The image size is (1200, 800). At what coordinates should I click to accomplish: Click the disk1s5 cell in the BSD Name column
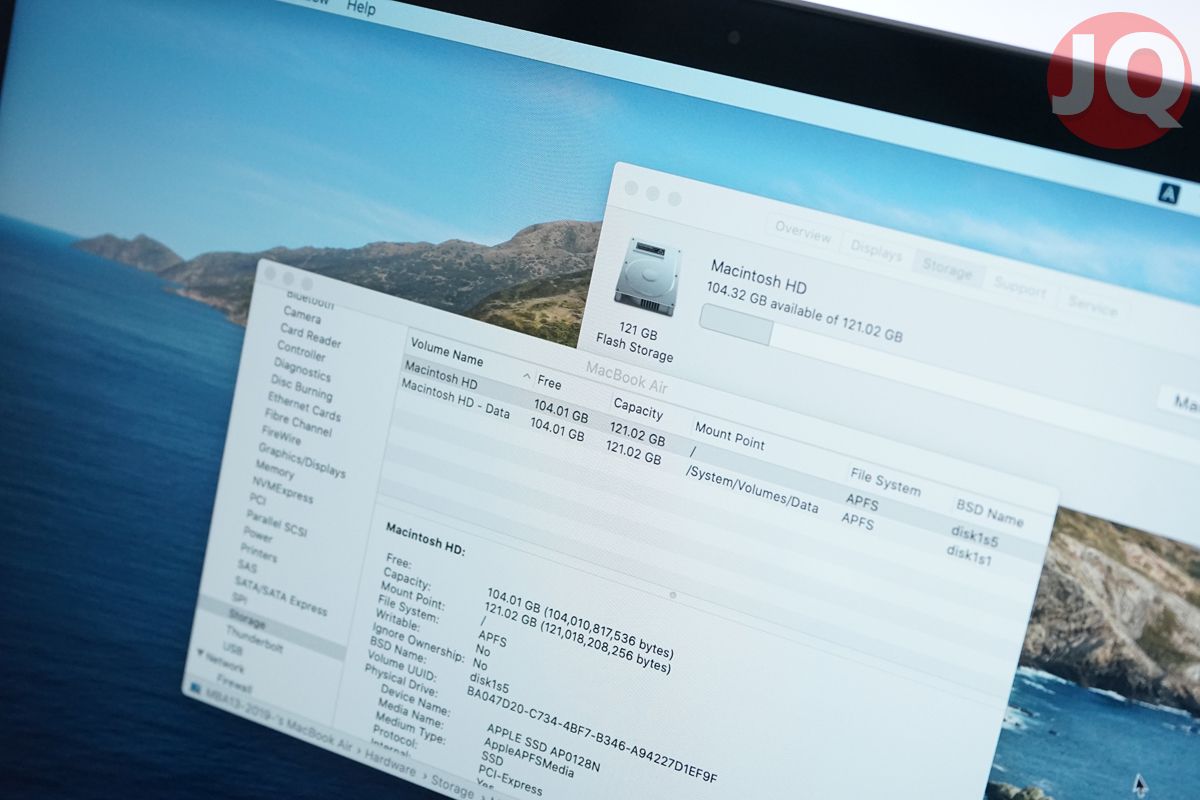(x=974, y=539)
